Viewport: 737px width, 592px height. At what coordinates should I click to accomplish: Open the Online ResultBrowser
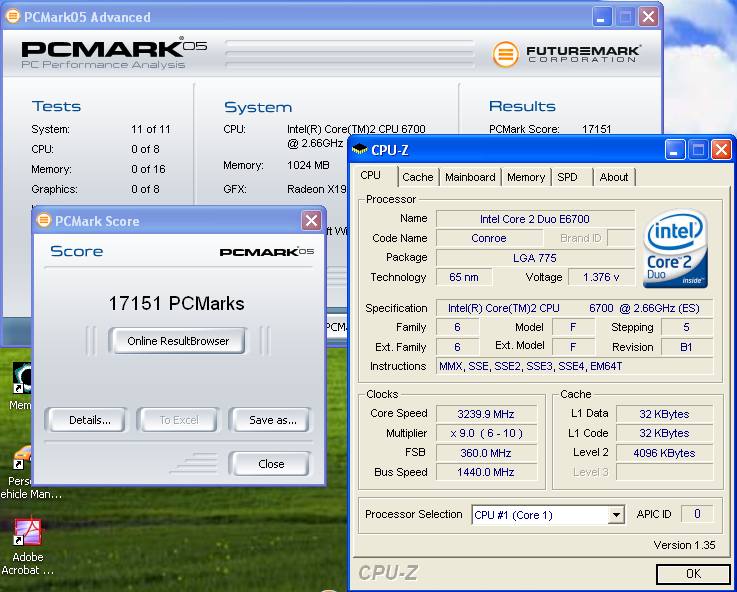(178, 341)
